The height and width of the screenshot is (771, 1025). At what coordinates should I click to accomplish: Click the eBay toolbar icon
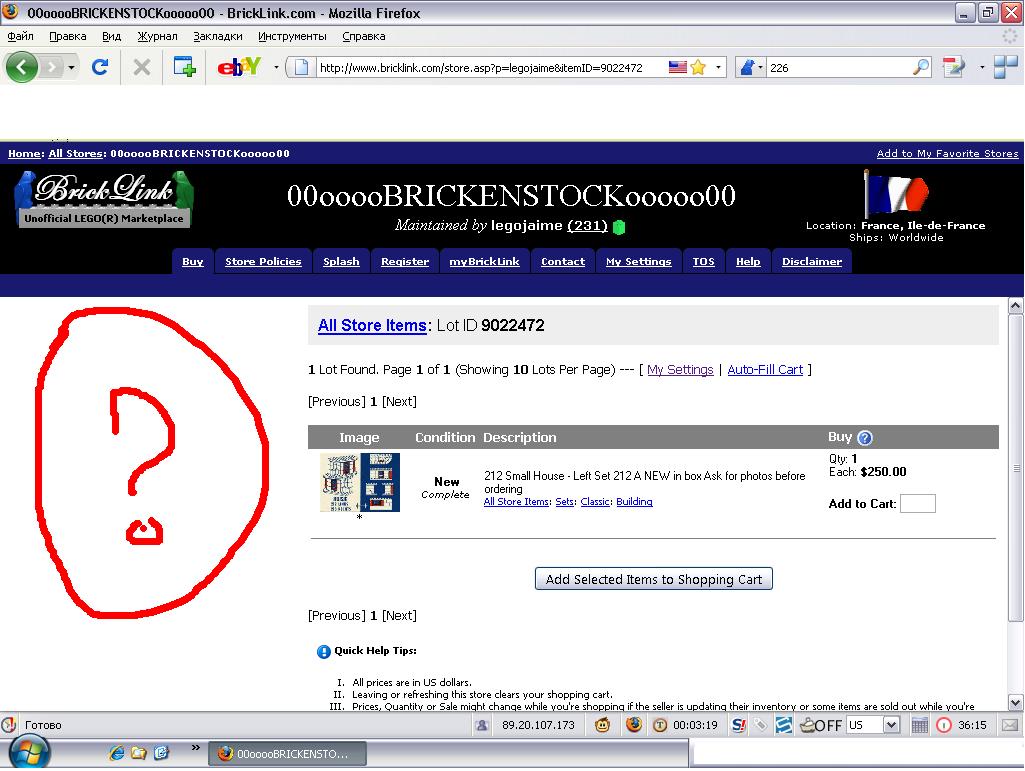click(239, 67)
